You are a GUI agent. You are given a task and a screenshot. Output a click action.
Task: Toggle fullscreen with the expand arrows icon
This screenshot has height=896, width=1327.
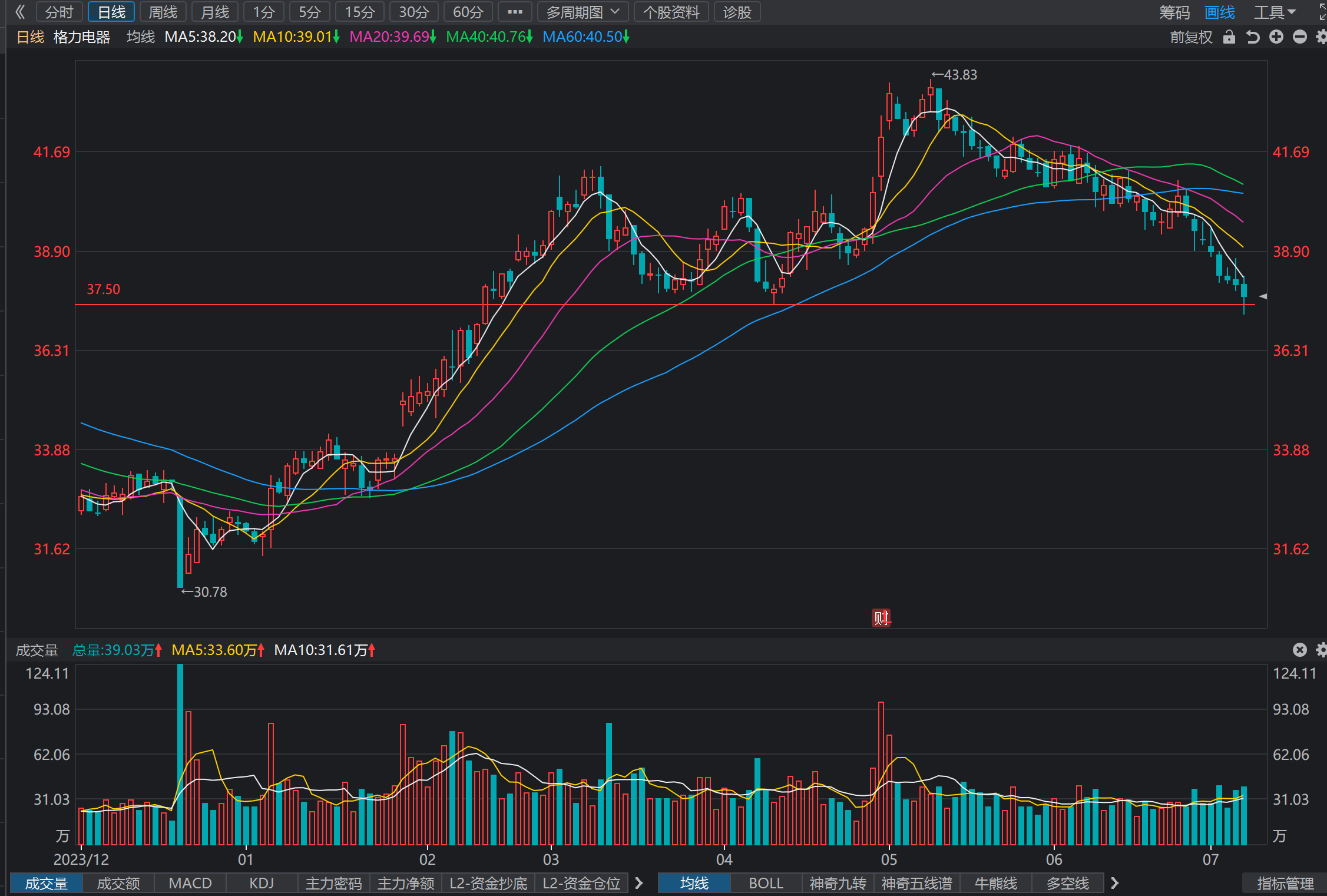(x=1322, y=12)
